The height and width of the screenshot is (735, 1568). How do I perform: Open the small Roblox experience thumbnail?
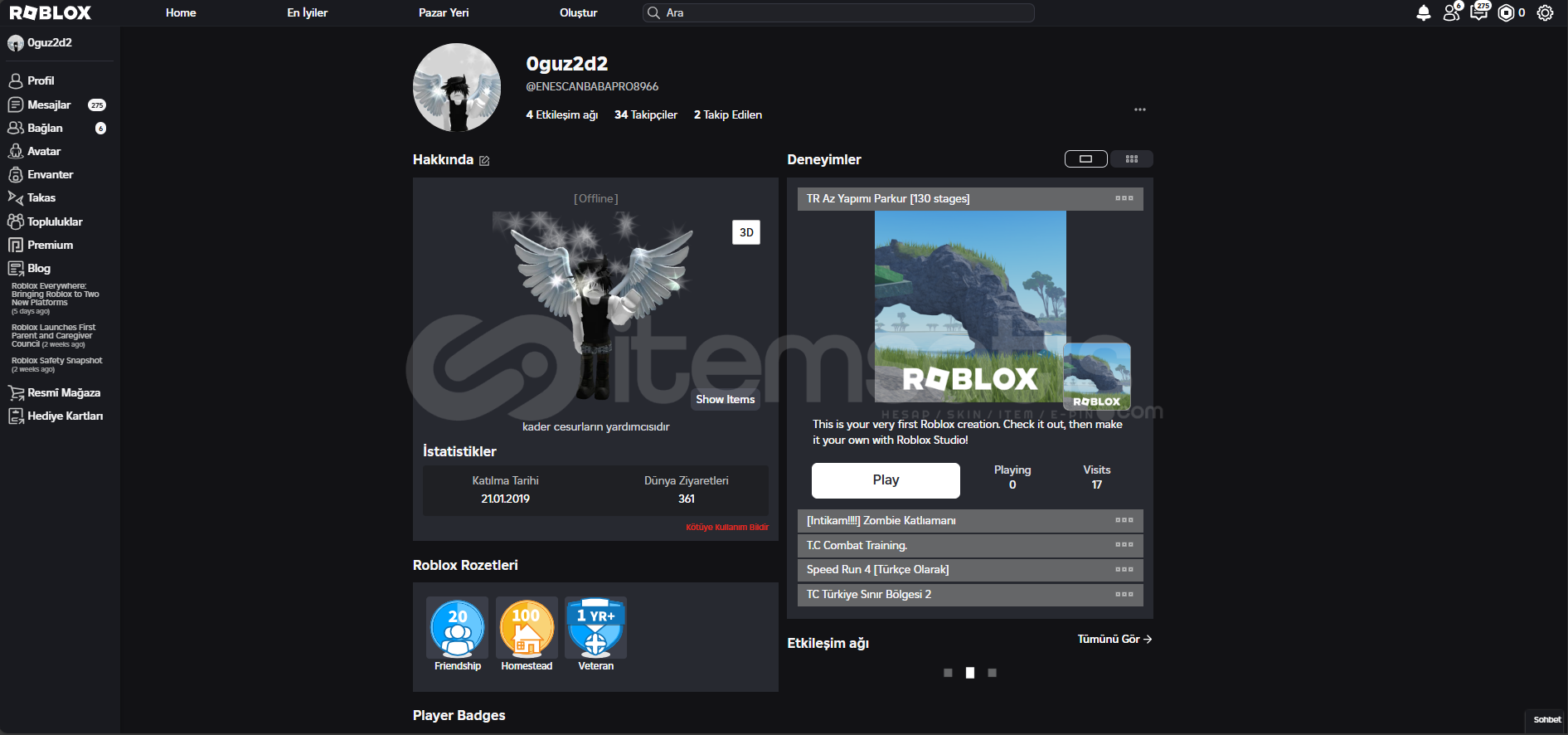(1097, 377)
